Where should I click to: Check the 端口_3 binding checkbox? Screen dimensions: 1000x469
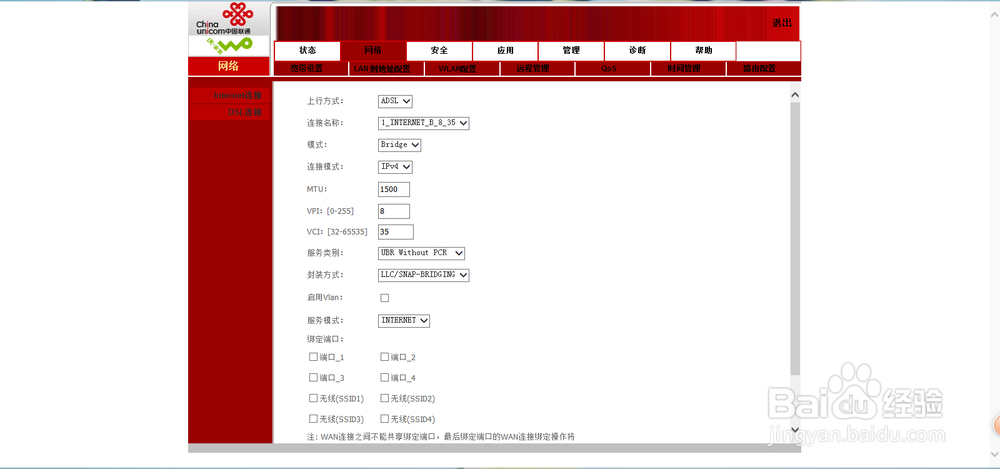tap(313, 378)
